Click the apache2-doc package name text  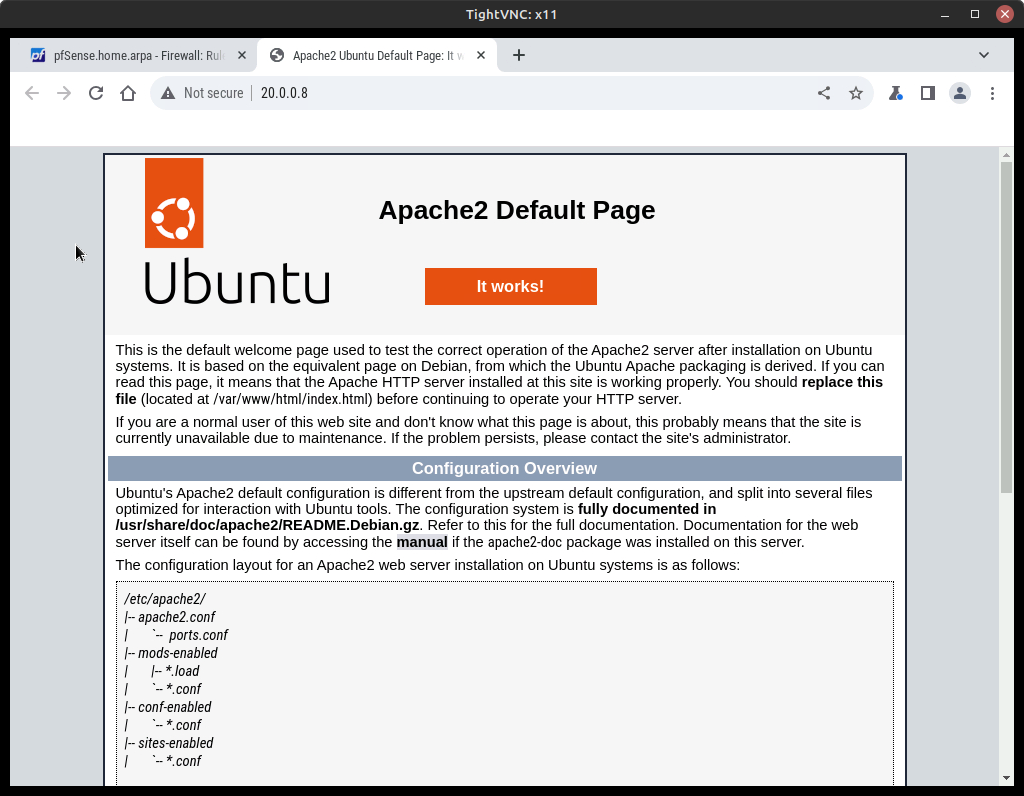[x=524, y=542]
